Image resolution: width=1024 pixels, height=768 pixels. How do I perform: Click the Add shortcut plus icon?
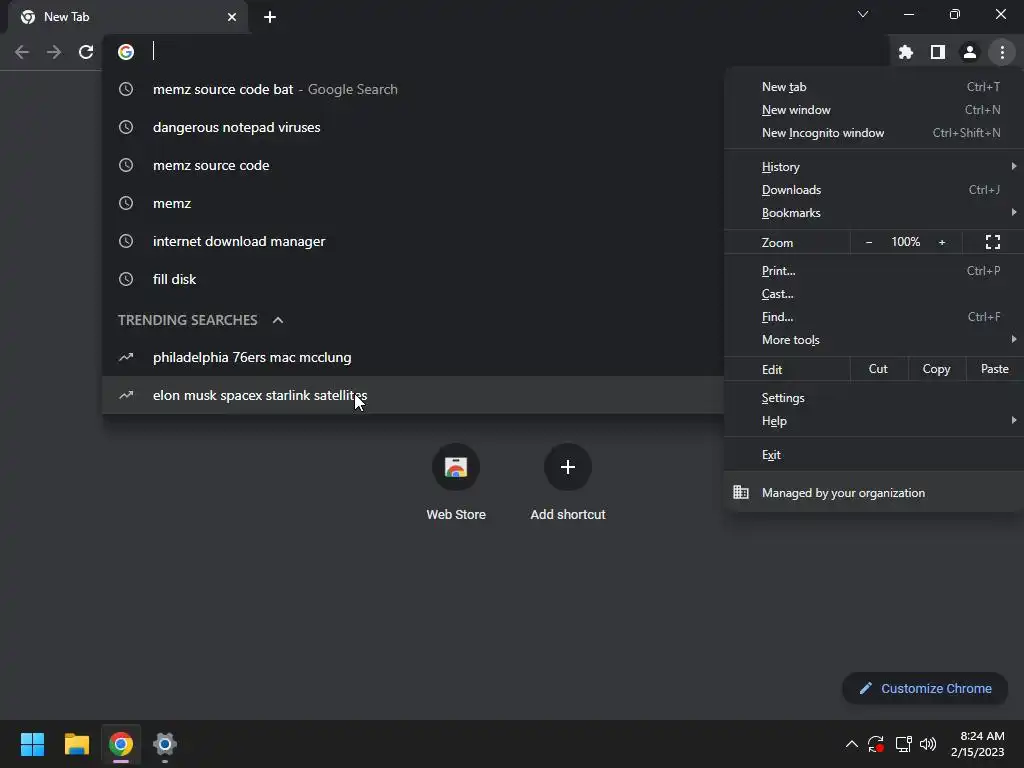point(568,467)
